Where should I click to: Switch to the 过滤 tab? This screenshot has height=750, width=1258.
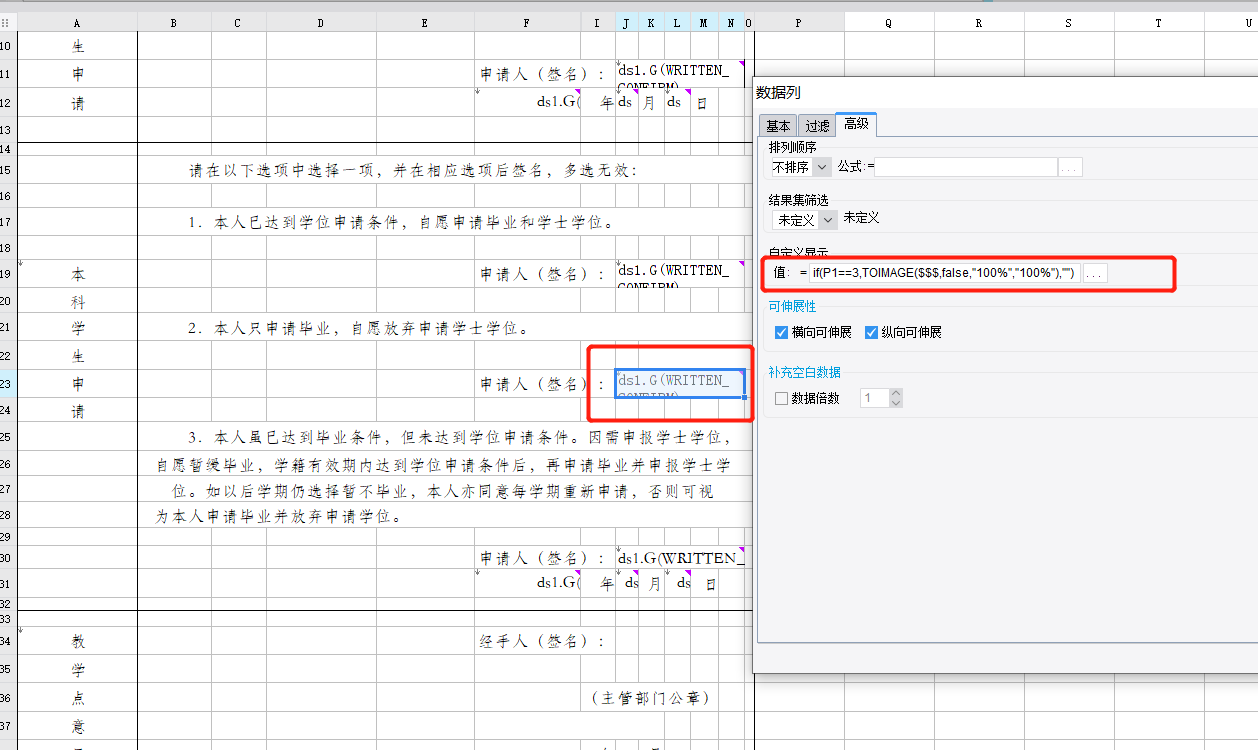coord(817,125)
